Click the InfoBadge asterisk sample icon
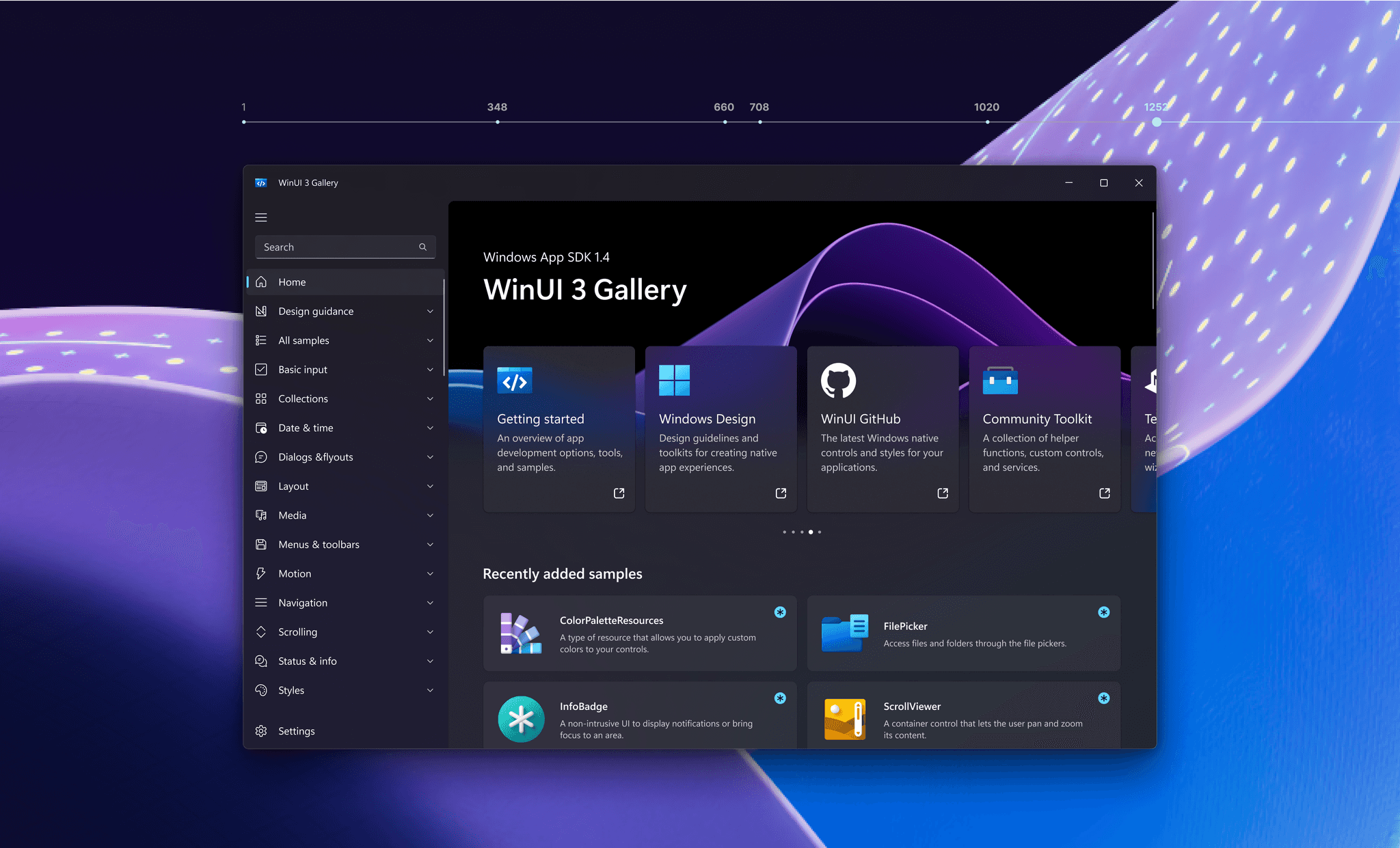This screenshot has height=848, width=1400. (x=521, y=719)
